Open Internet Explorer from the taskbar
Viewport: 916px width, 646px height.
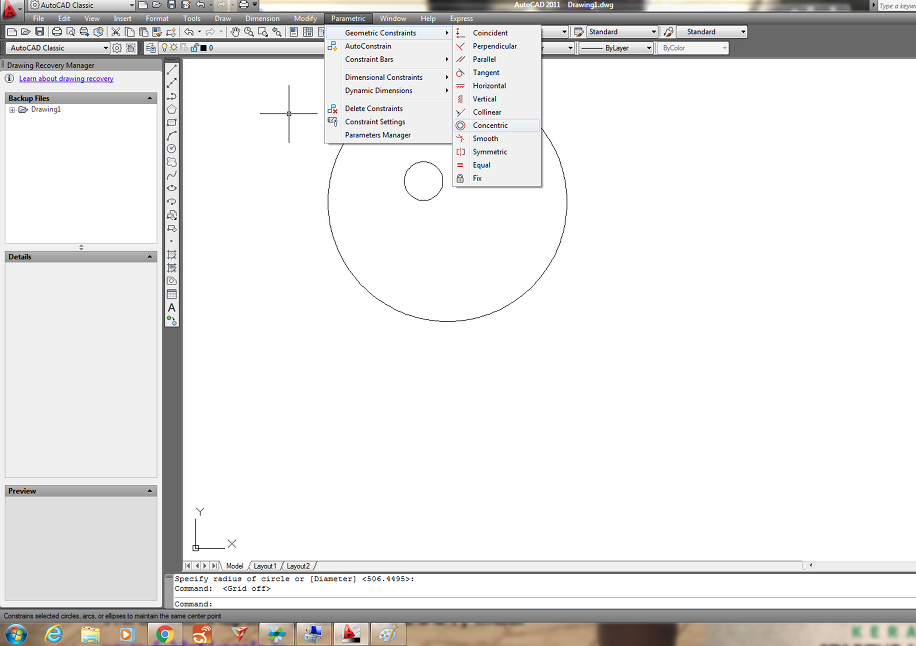pos(54,634)
